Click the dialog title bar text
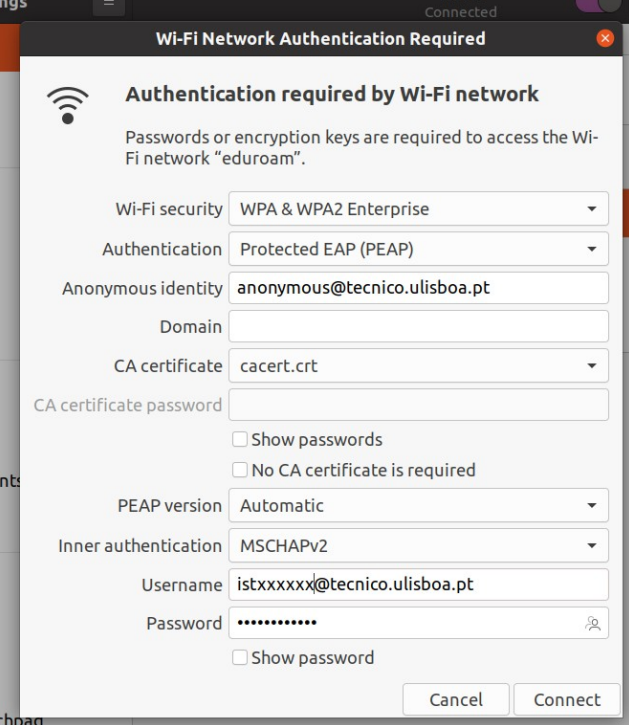 point(321,39)
